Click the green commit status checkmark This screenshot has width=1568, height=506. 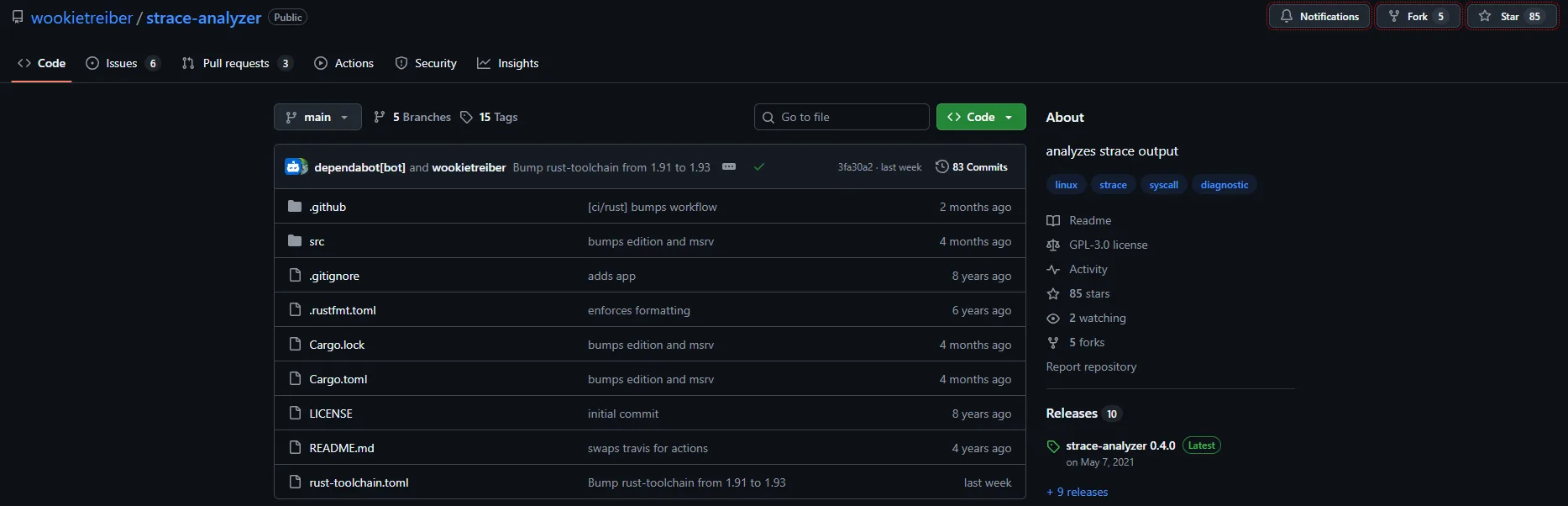[759, 166]
